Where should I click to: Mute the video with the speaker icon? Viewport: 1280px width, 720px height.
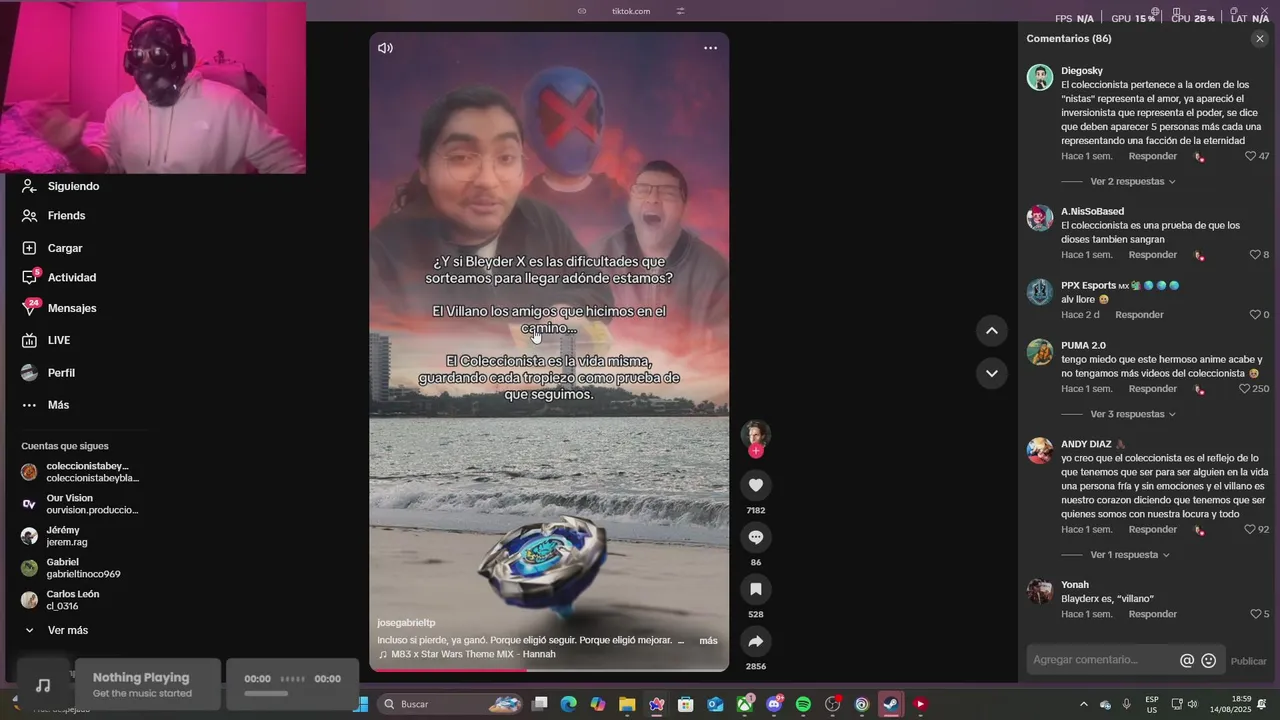coord(385,48)
